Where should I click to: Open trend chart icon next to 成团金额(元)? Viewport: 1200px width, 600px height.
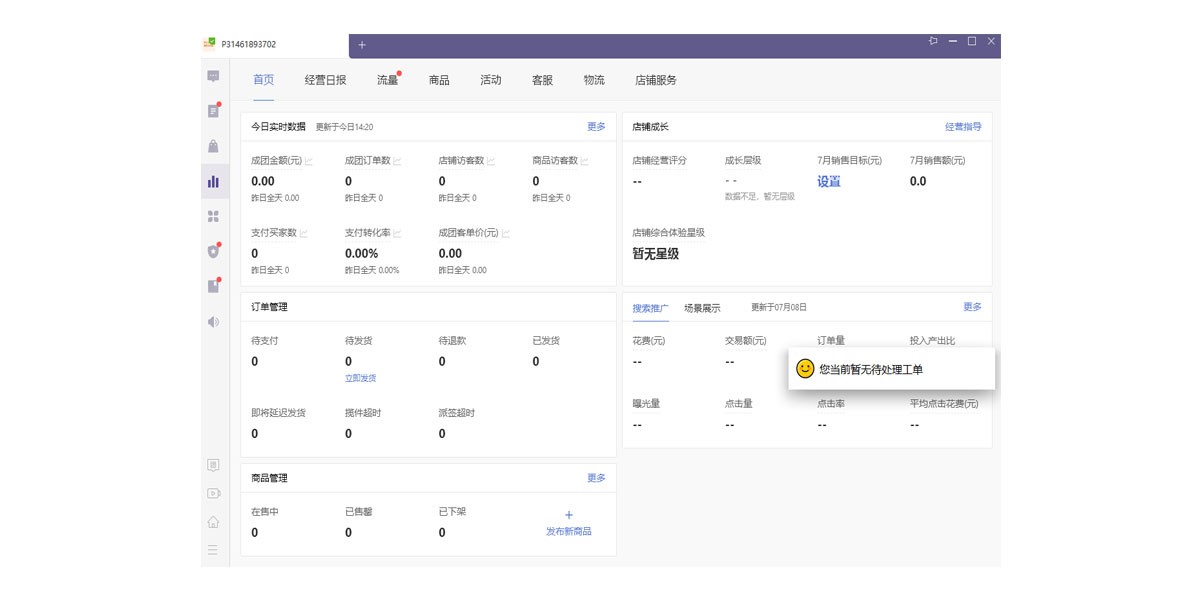pyautogui.click(x=309, y=161)
